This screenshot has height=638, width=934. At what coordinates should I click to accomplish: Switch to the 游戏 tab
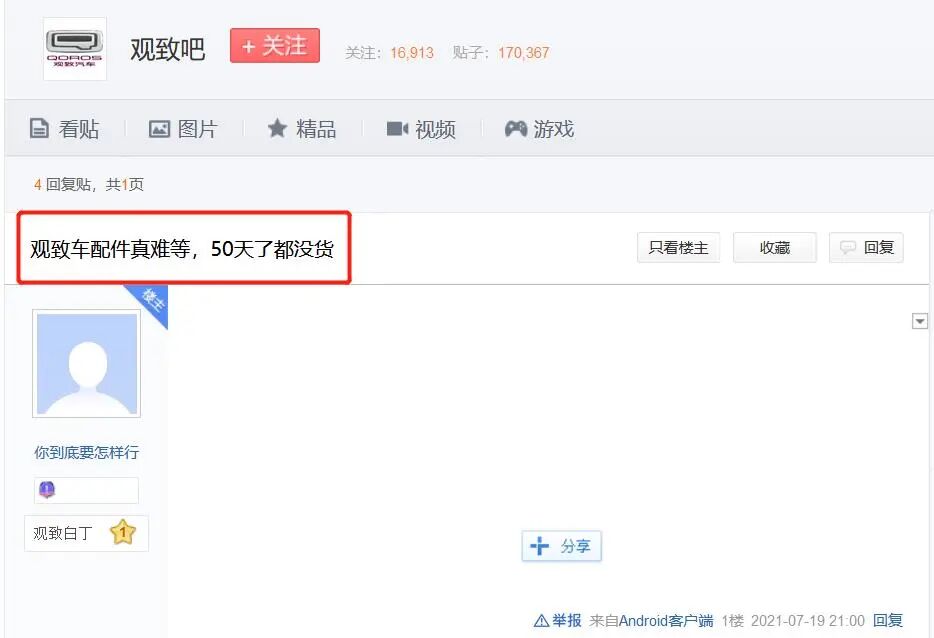540,129
